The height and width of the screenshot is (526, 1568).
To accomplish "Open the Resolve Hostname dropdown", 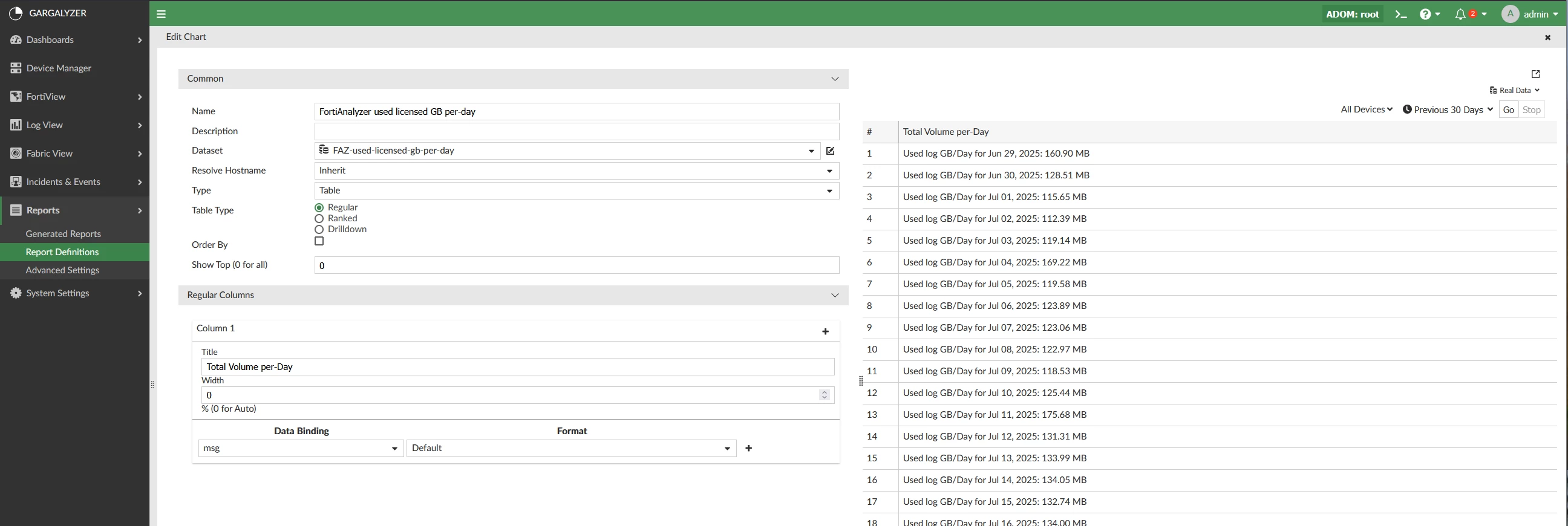I will click(577, 171).
